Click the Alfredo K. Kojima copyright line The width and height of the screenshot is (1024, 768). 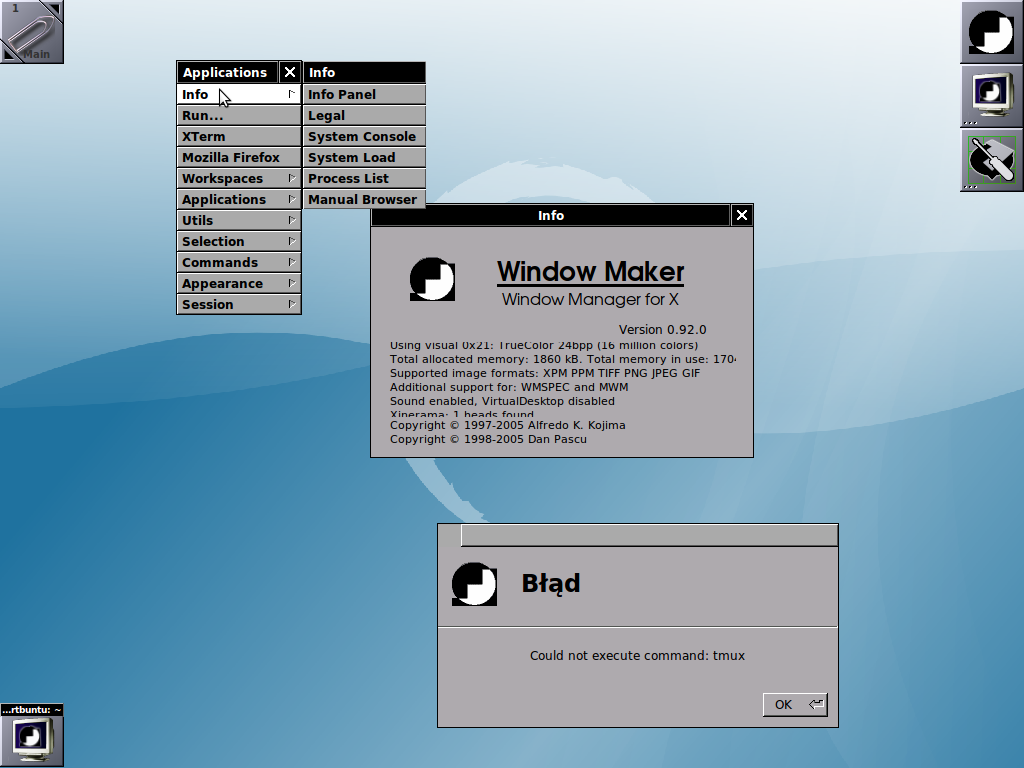click(507, 425)
